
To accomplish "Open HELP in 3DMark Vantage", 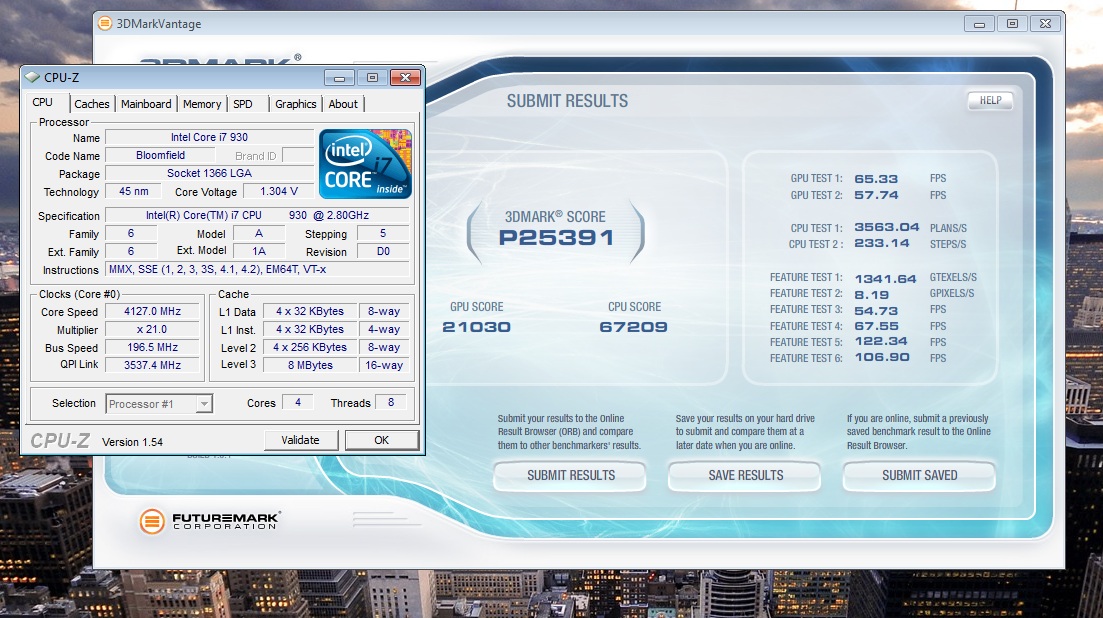I will pos(990,101).
